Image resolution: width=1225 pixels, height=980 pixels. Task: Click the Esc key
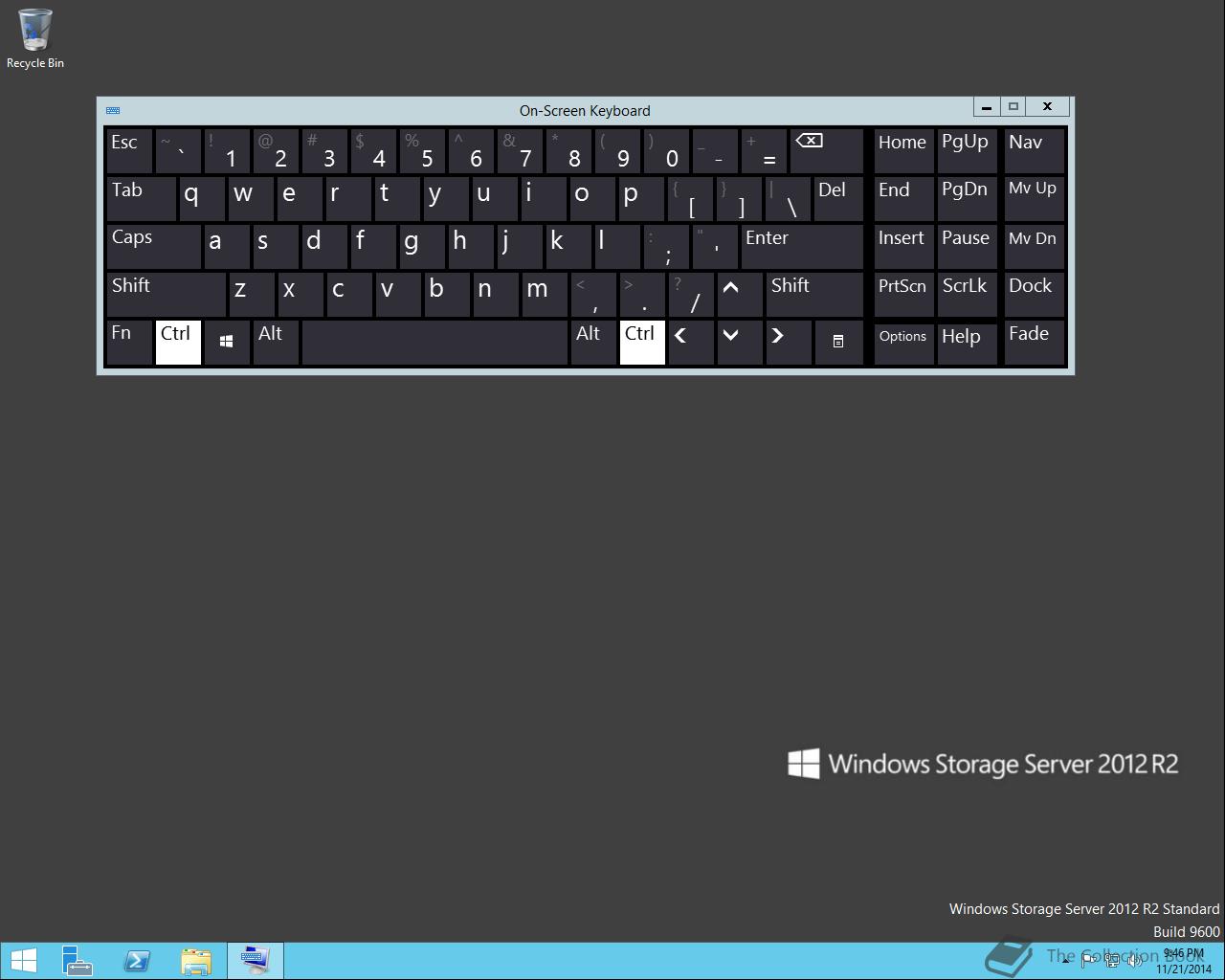point(129,151)
